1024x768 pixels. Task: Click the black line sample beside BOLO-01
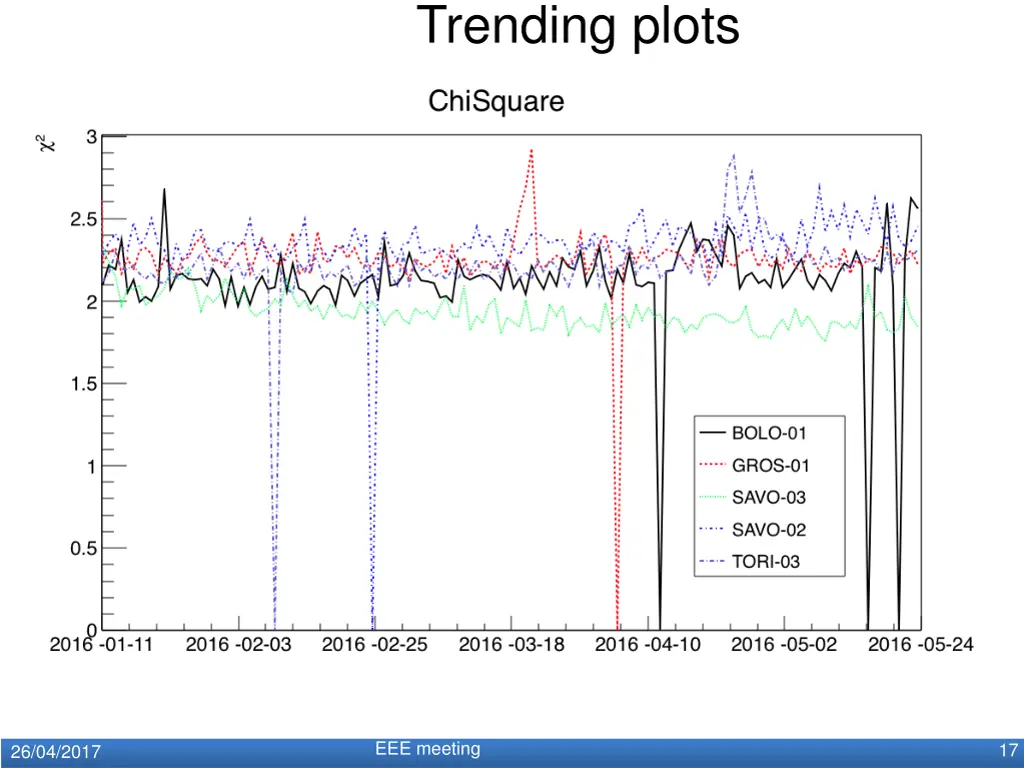pyautogui.click(x=712, y=433)
